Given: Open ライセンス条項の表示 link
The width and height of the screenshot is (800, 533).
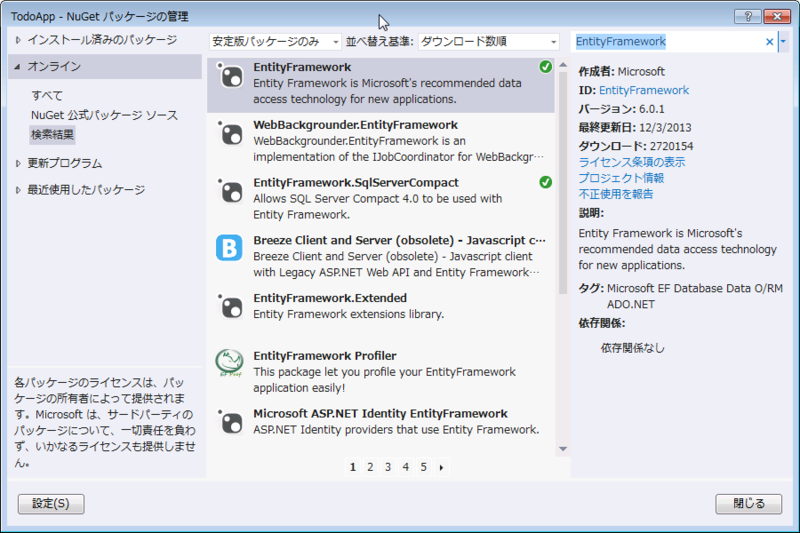Looking at the screenshot, I should [632, 162].
